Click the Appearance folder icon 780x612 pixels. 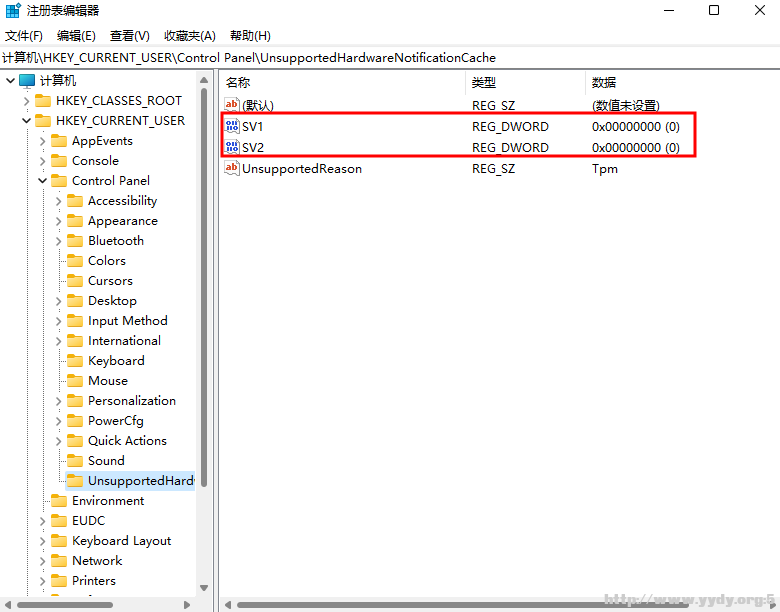75,221
